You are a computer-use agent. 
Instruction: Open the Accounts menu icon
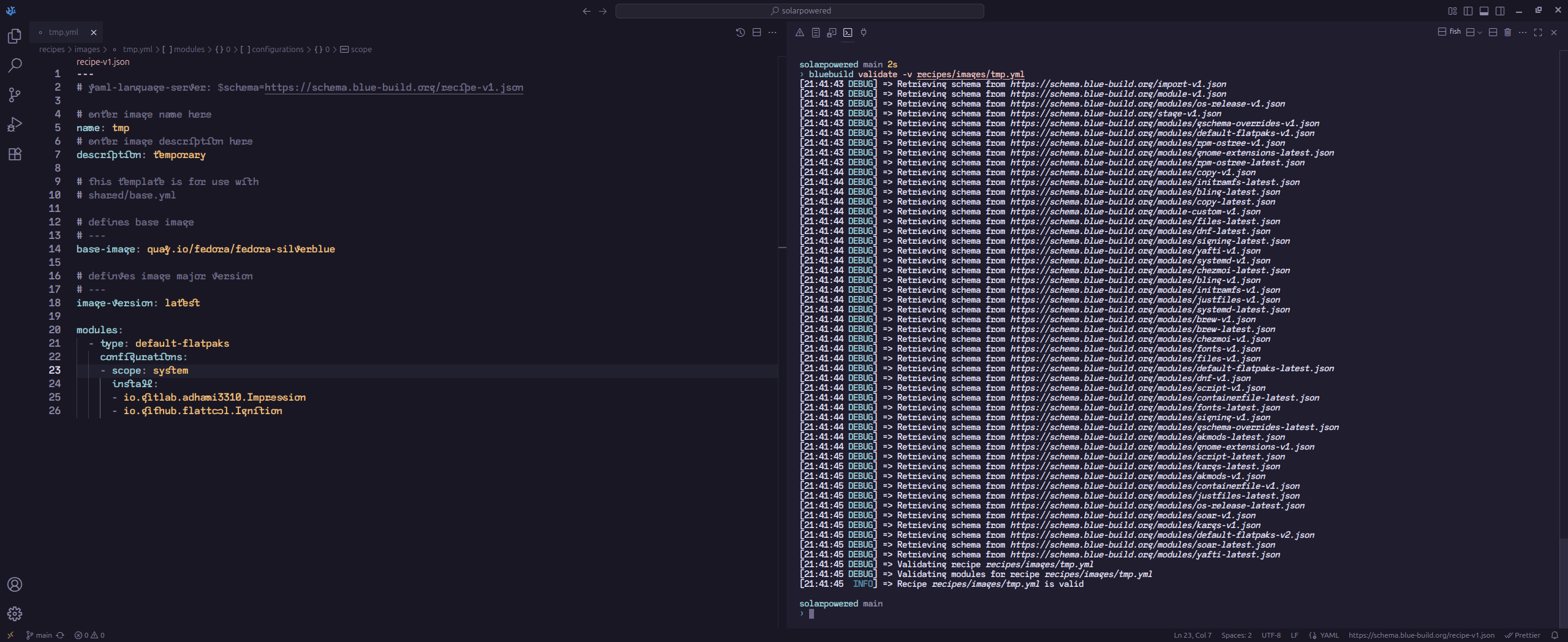[x=15, y=584]
